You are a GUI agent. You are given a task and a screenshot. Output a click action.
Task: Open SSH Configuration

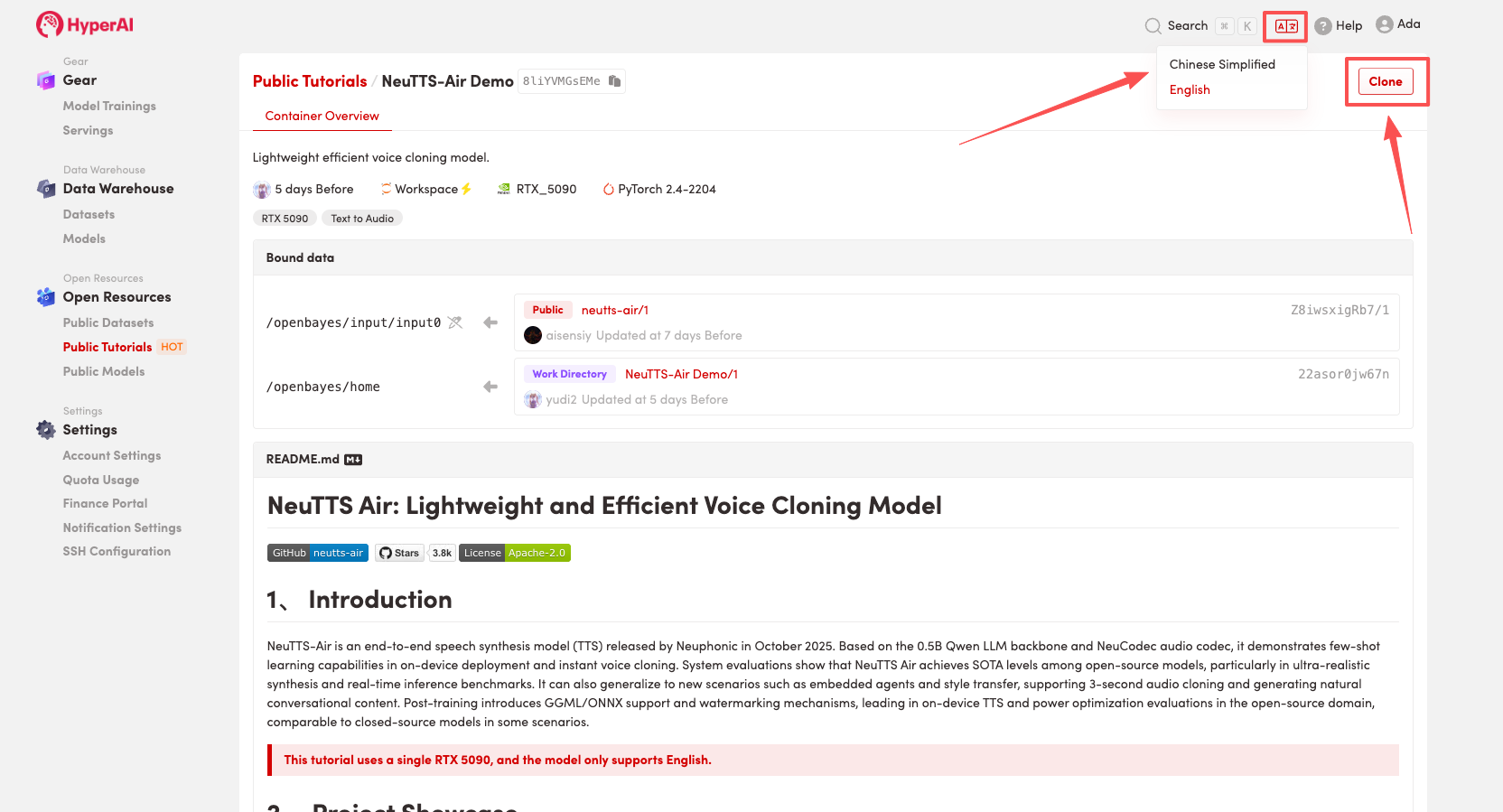pyautogui.click(x=117, y=551)
